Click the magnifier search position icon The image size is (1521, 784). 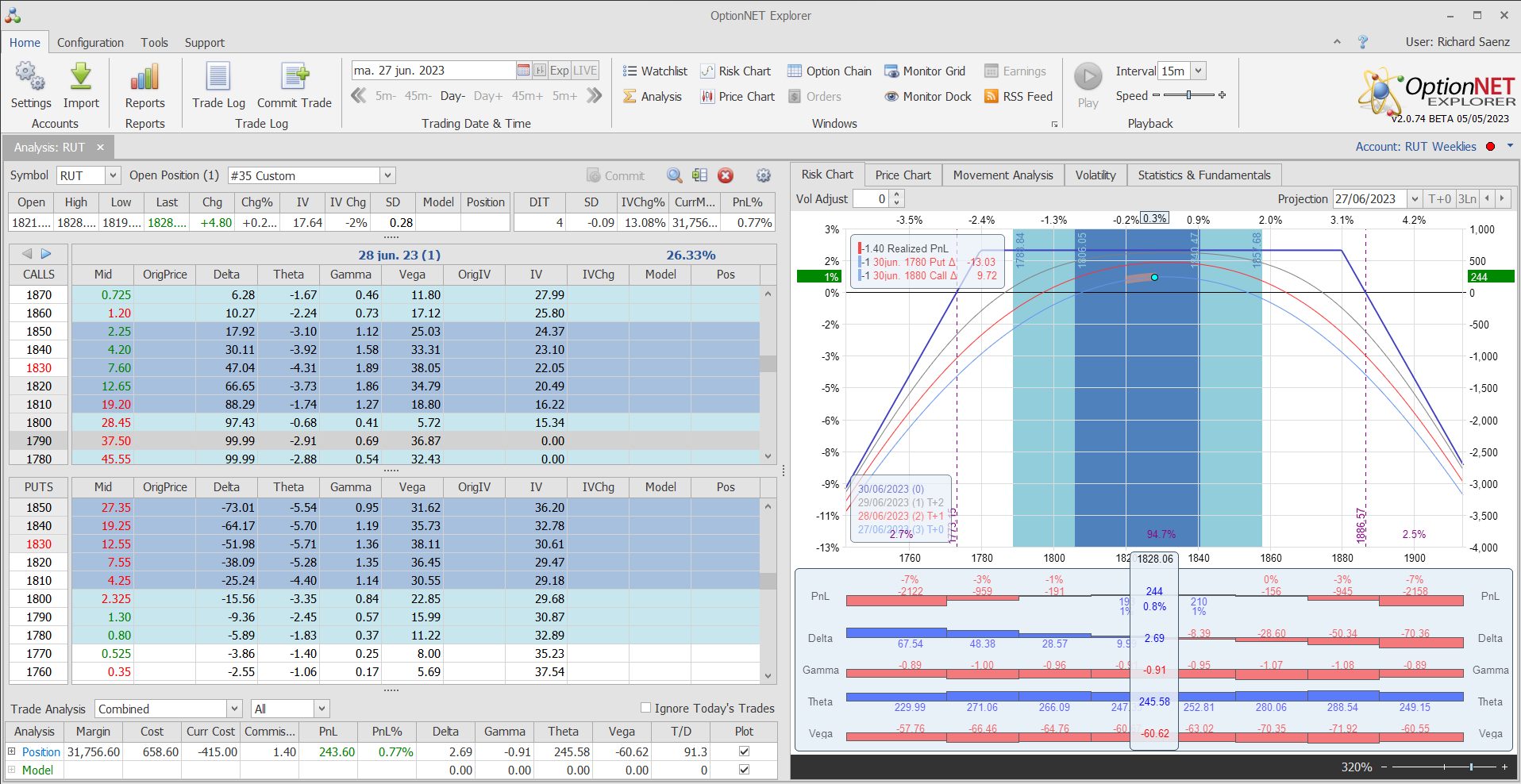point(674,176)
